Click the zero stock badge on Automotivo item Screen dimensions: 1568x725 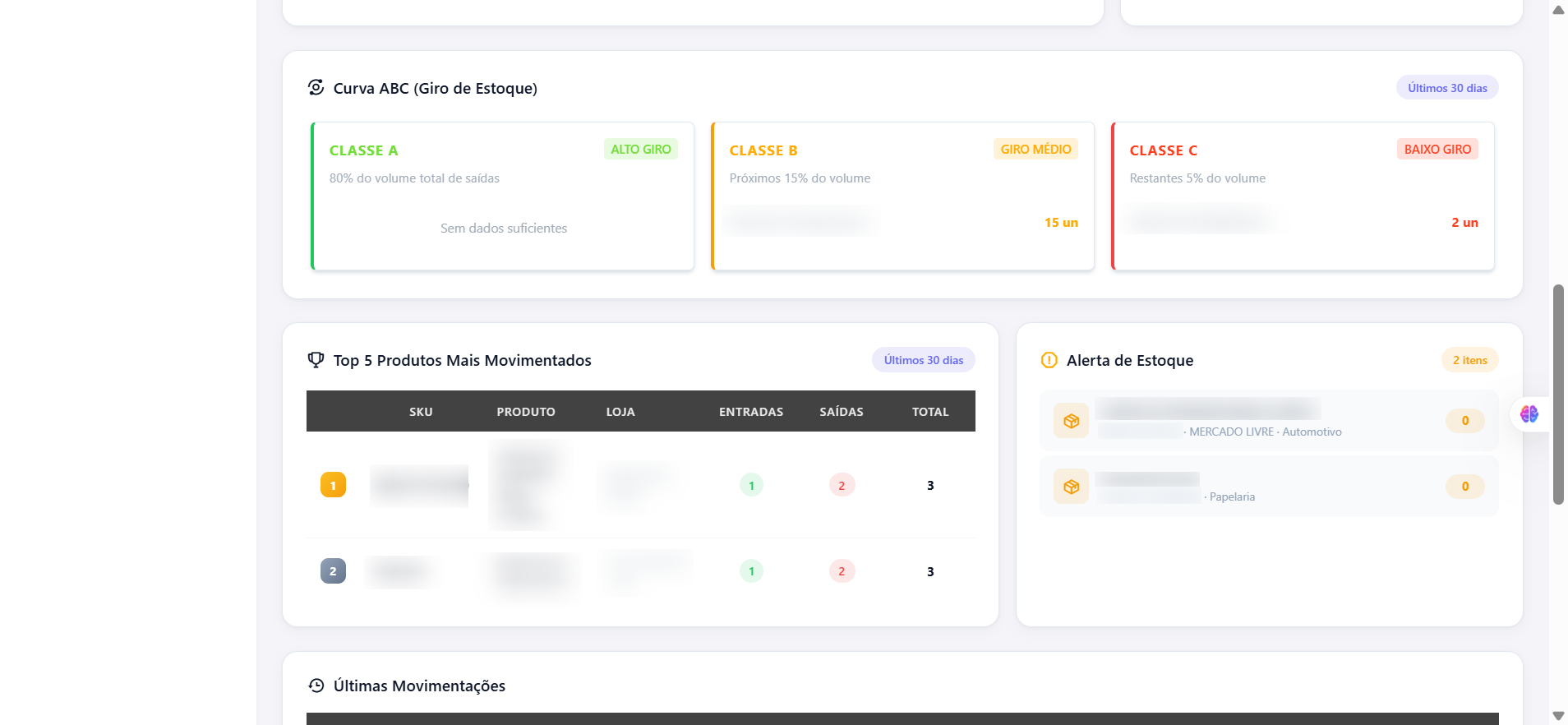tap(1465, 421)
